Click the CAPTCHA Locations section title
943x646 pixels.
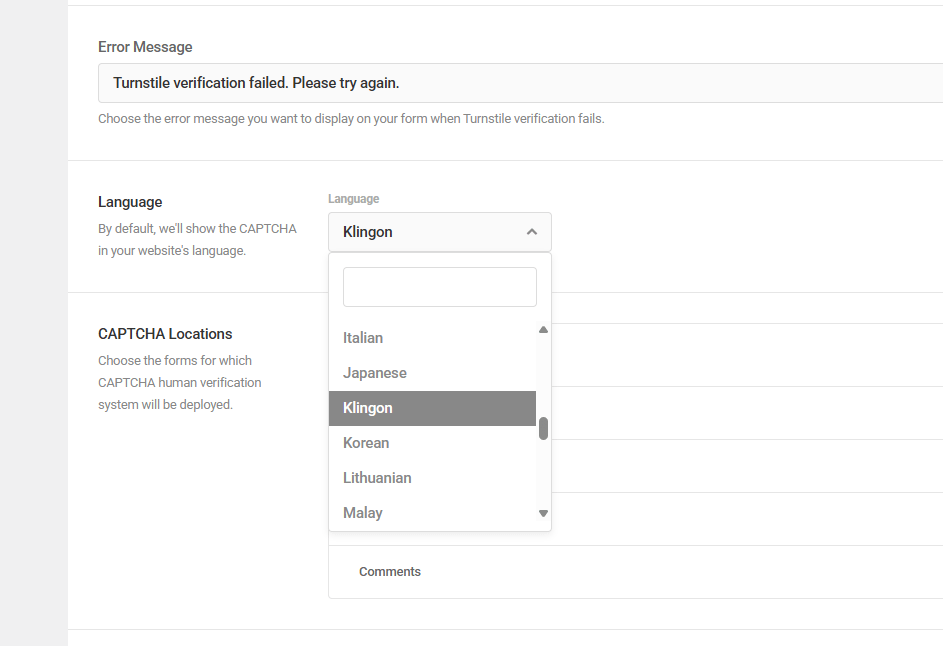pos(165,333)
